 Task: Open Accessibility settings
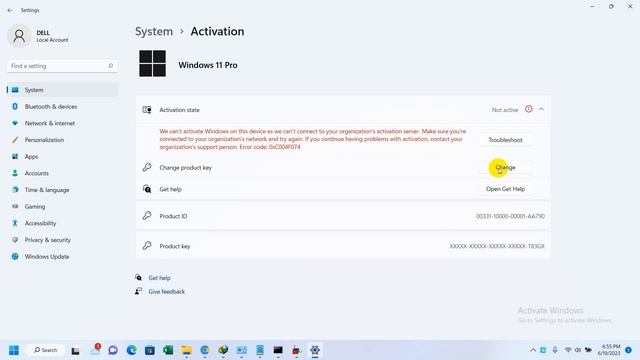(x=62, y=223)
